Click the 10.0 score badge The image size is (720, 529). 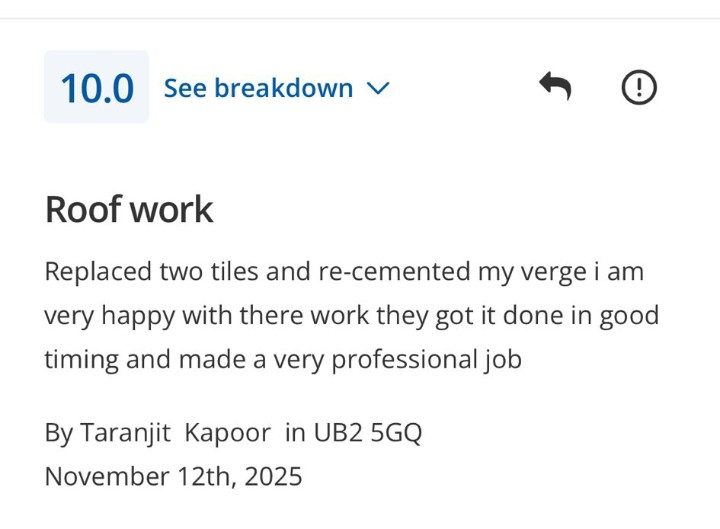point(96,88)
